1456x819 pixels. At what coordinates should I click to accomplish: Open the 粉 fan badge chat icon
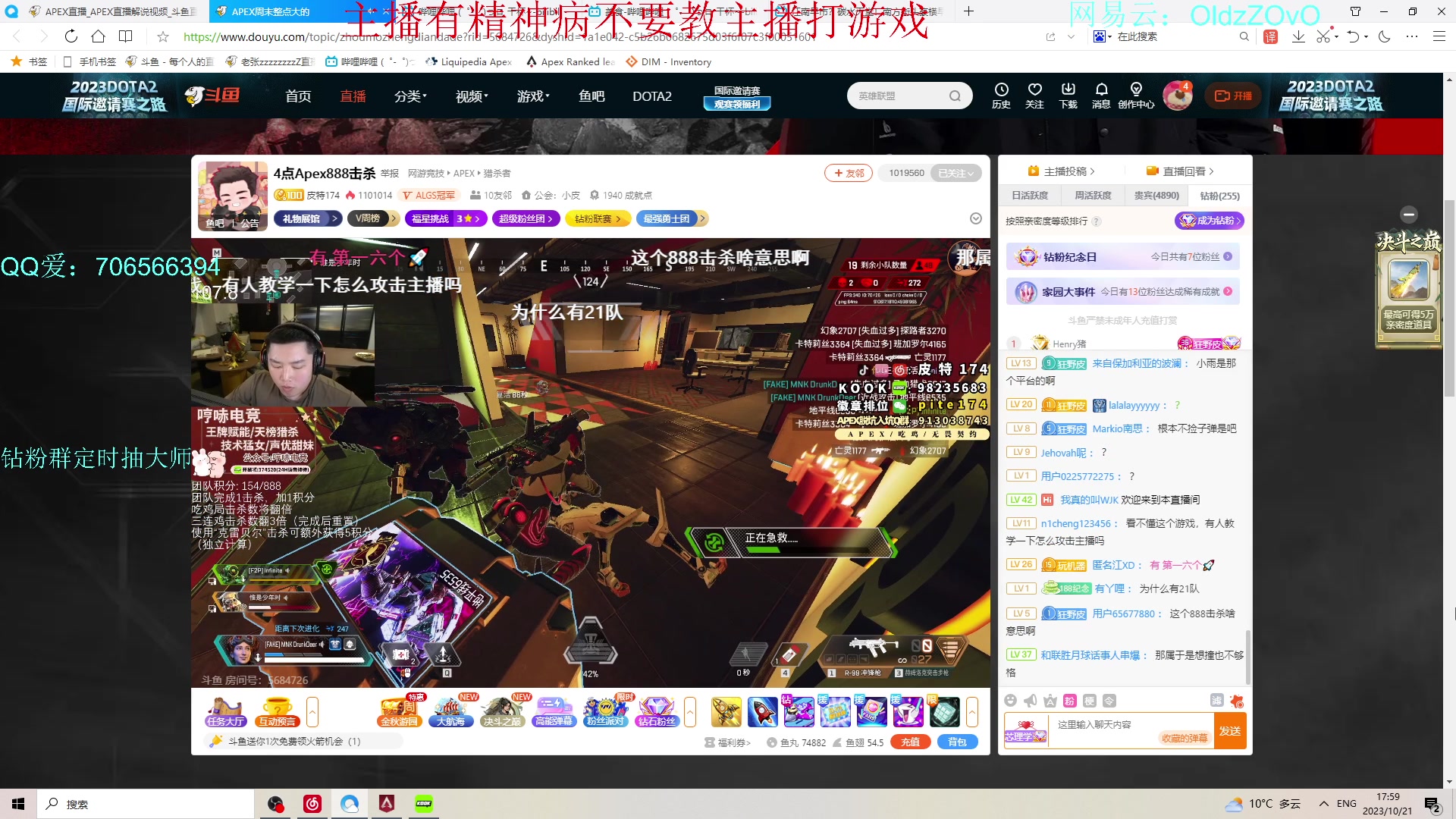[x=1069, y=701]
